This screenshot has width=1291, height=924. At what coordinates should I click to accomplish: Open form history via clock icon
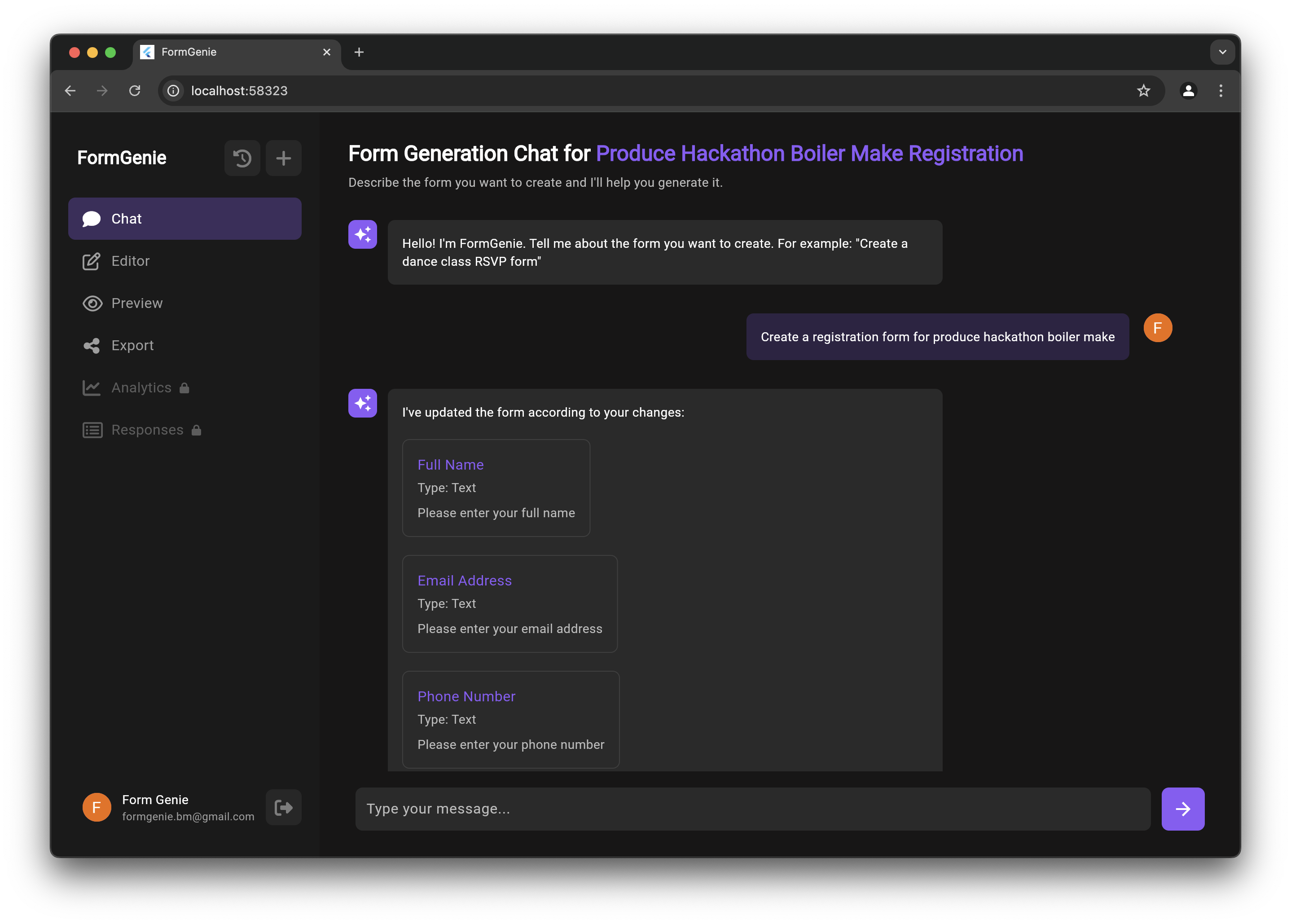242,158
